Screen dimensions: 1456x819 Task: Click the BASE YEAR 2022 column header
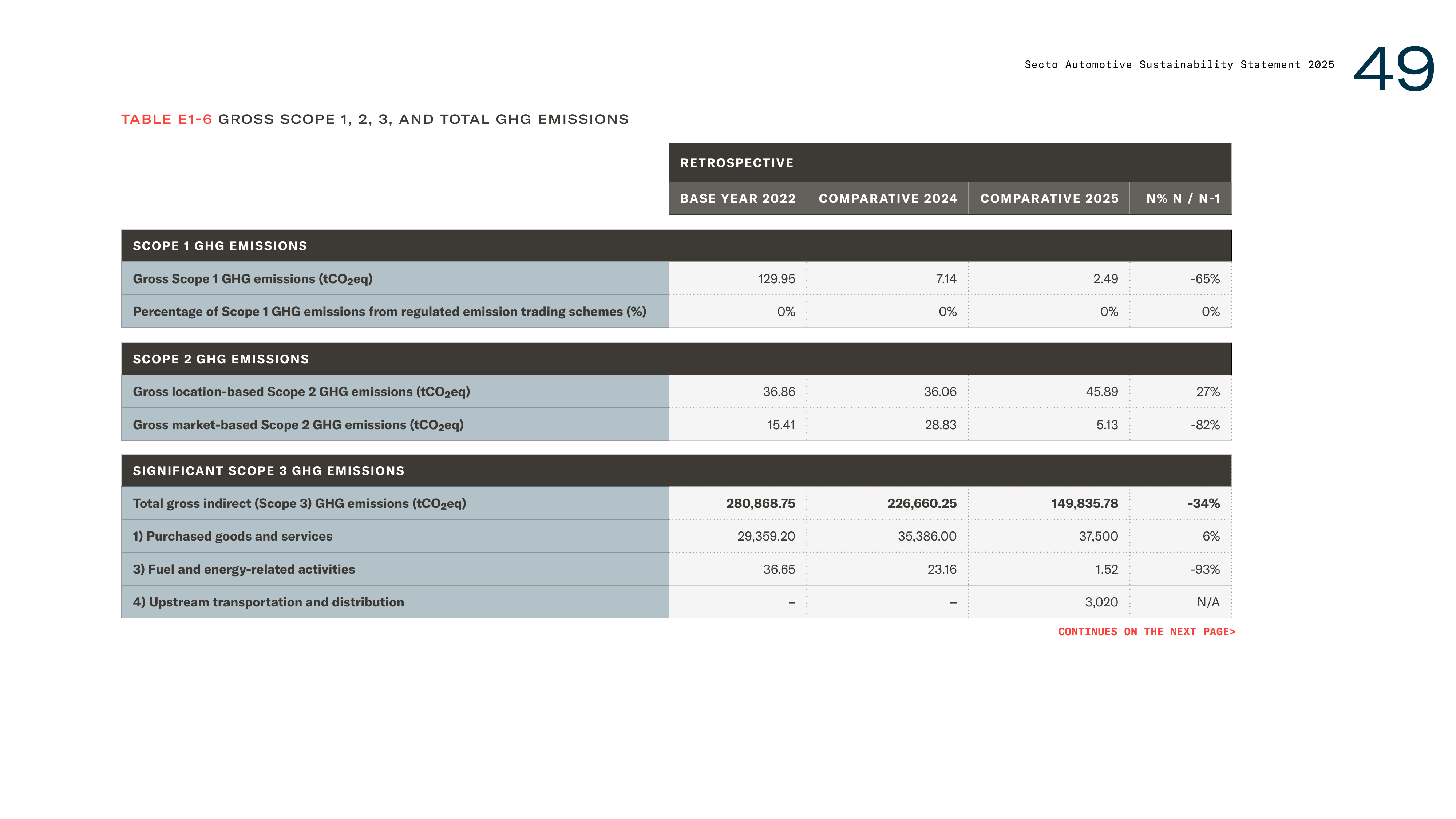point(737,198)
